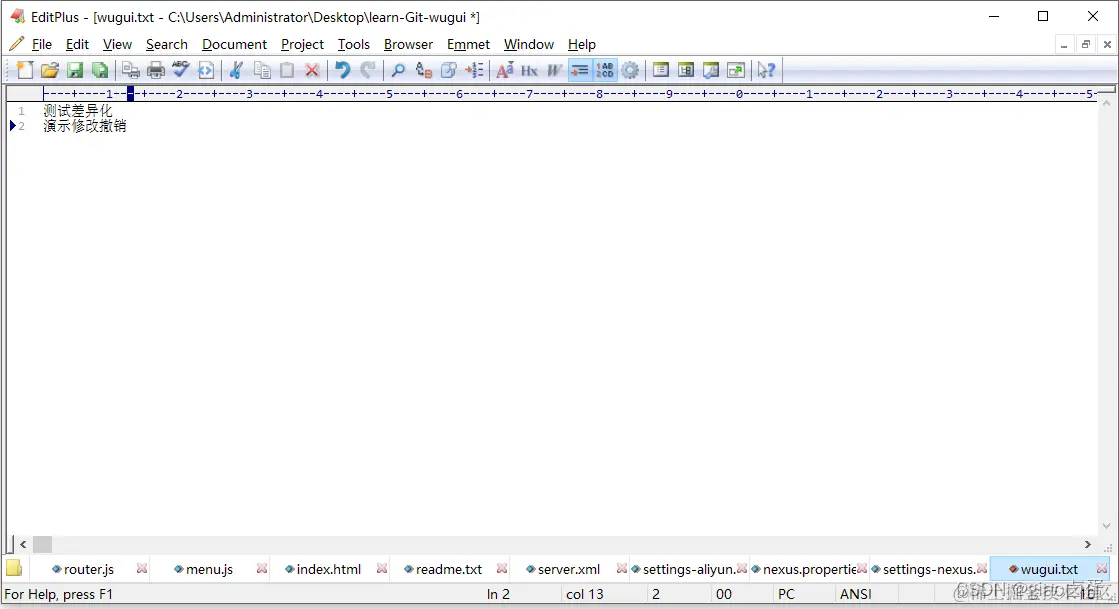
Task: Click the Print icon
Action: (x=156, y=70)
